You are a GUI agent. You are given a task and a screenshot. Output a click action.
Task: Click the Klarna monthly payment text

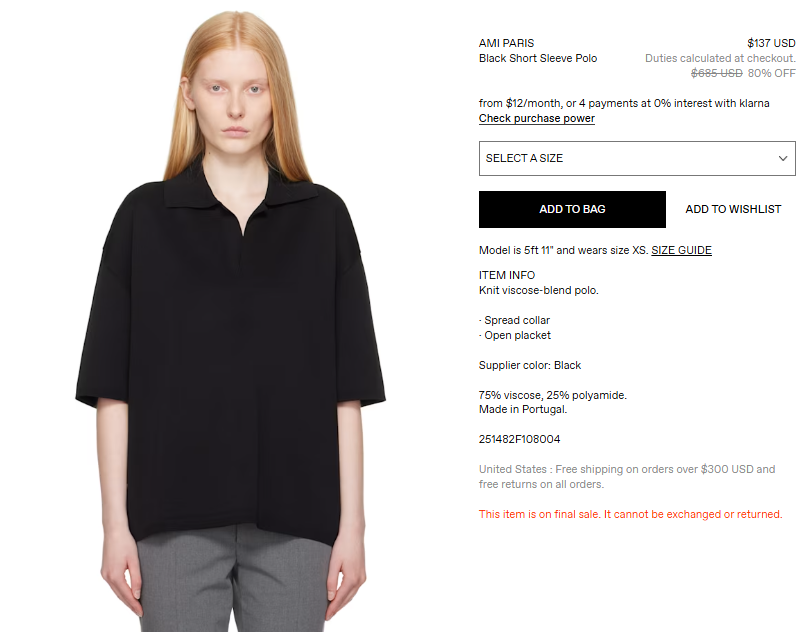tap(624, 103)
